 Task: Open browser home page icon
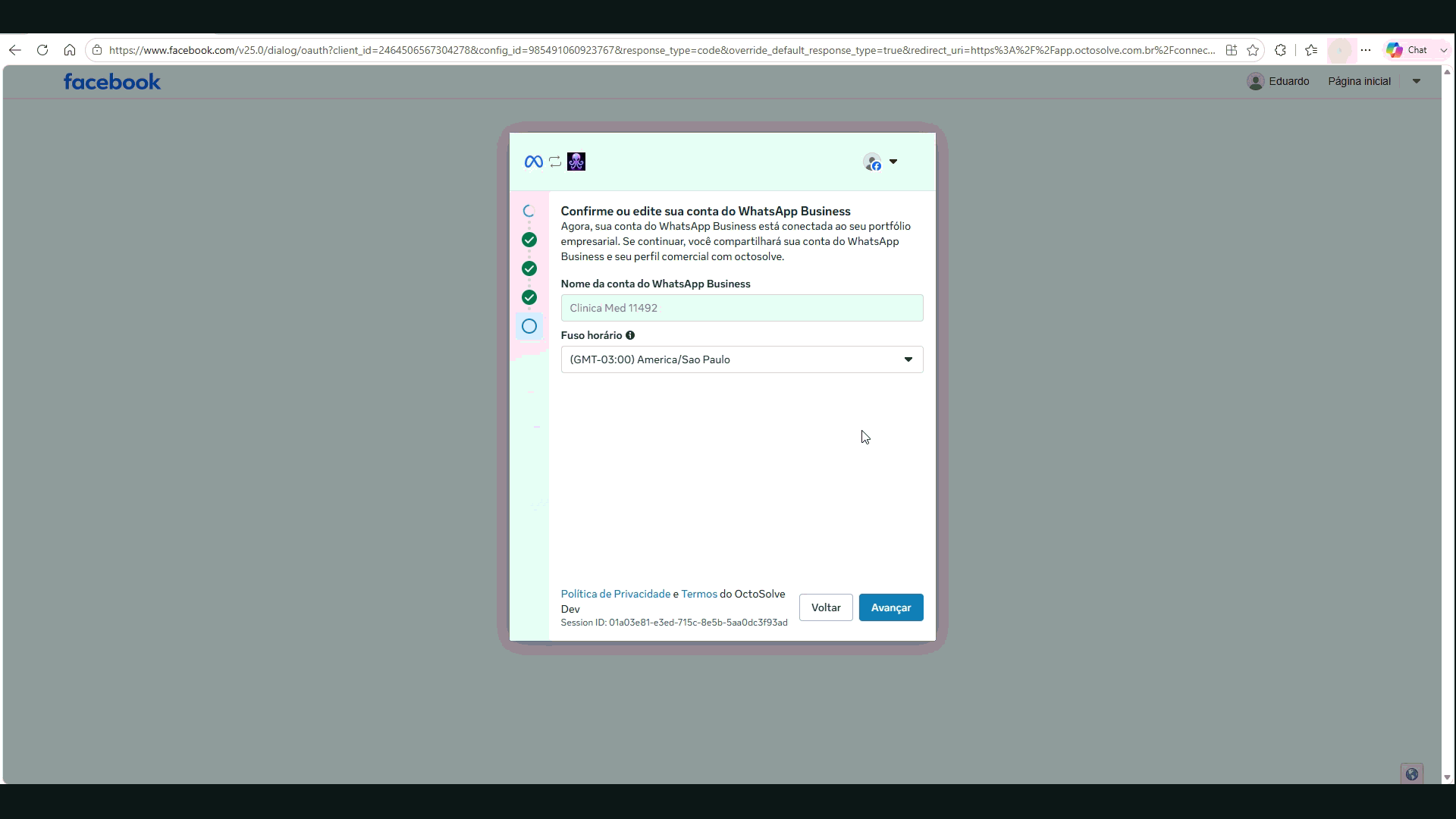click(x=70, y=50)
